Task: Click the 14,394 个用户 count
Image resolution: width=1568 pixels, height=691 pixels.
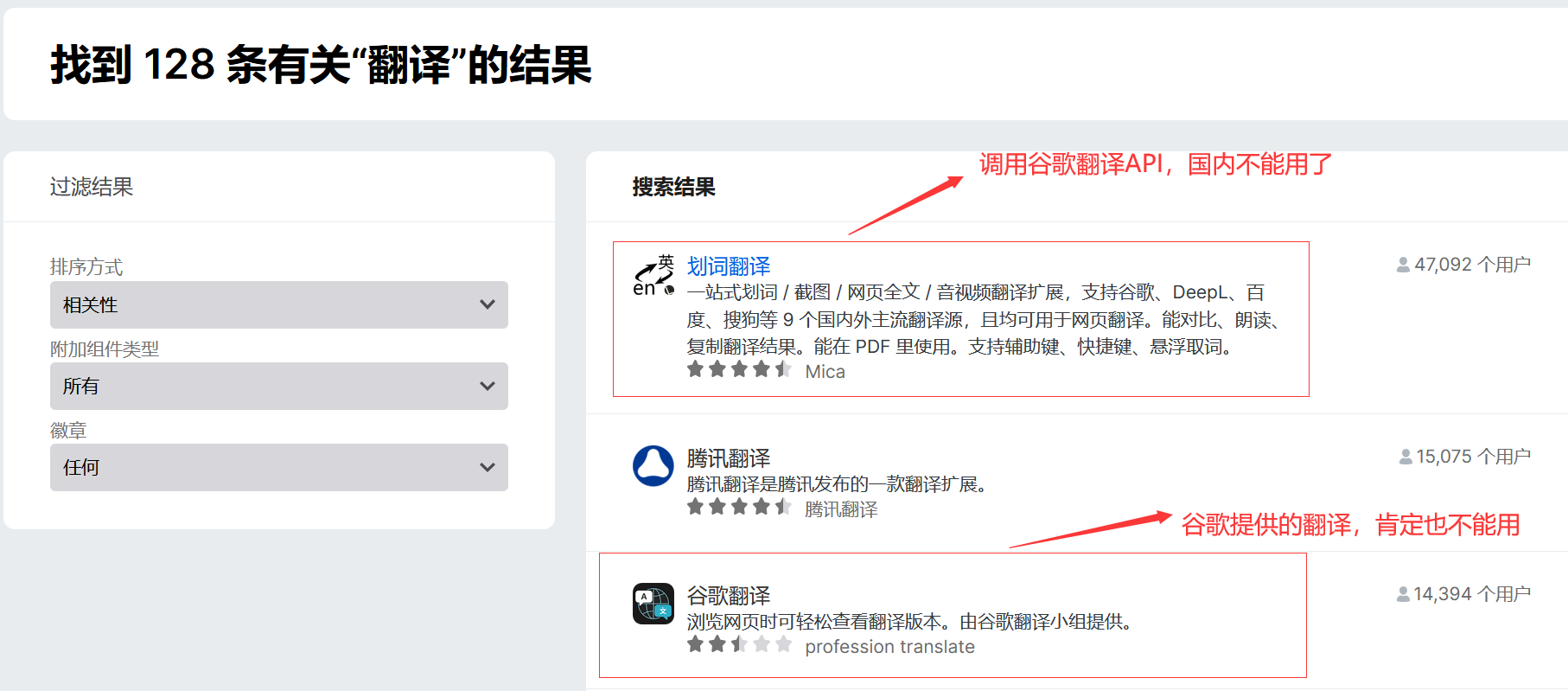Action: [x=1472, y=594]
